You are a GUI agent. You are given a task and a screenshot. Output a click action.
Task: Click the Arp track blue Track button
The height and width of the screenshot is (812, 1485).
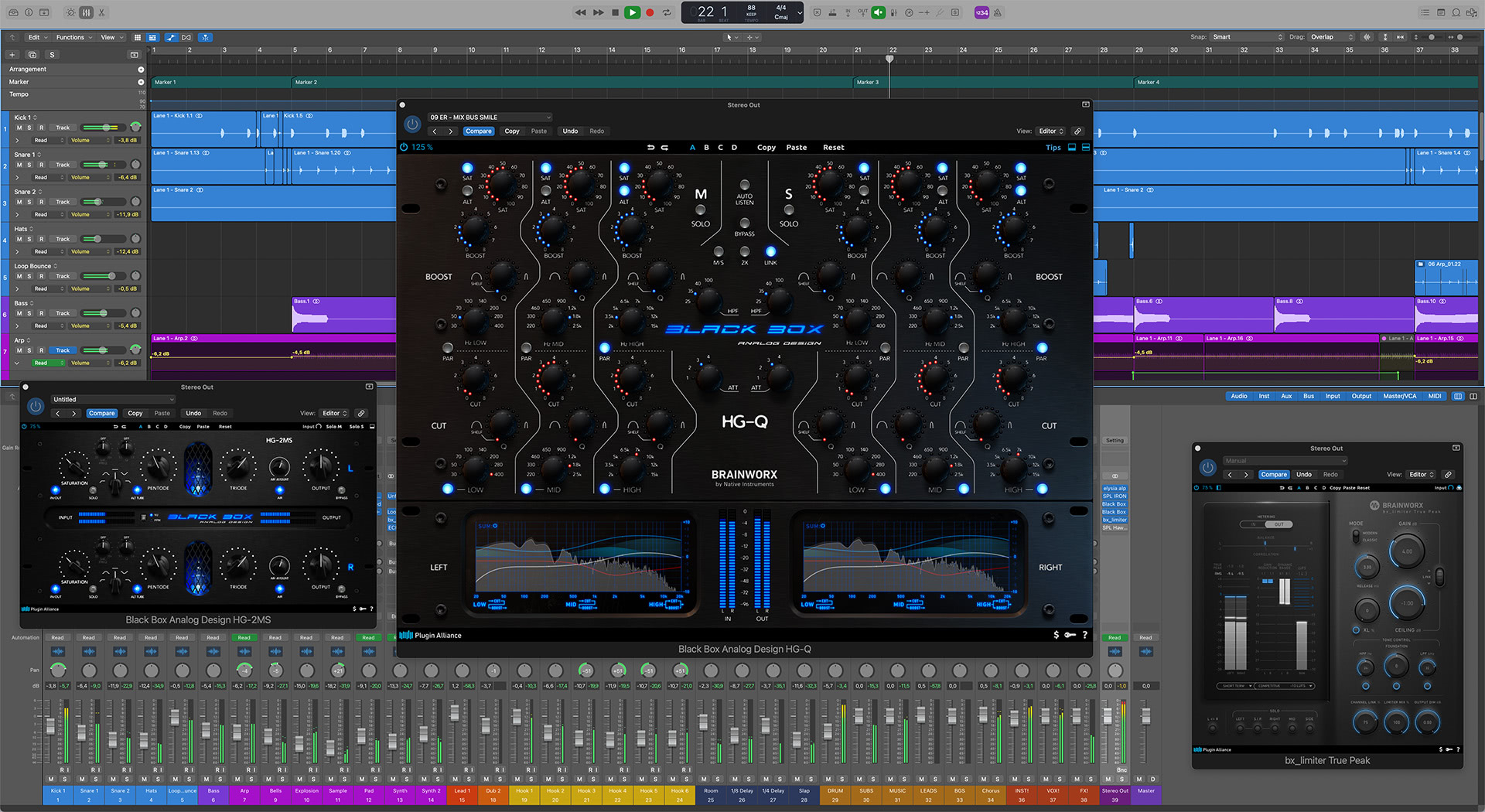(63, 350)
